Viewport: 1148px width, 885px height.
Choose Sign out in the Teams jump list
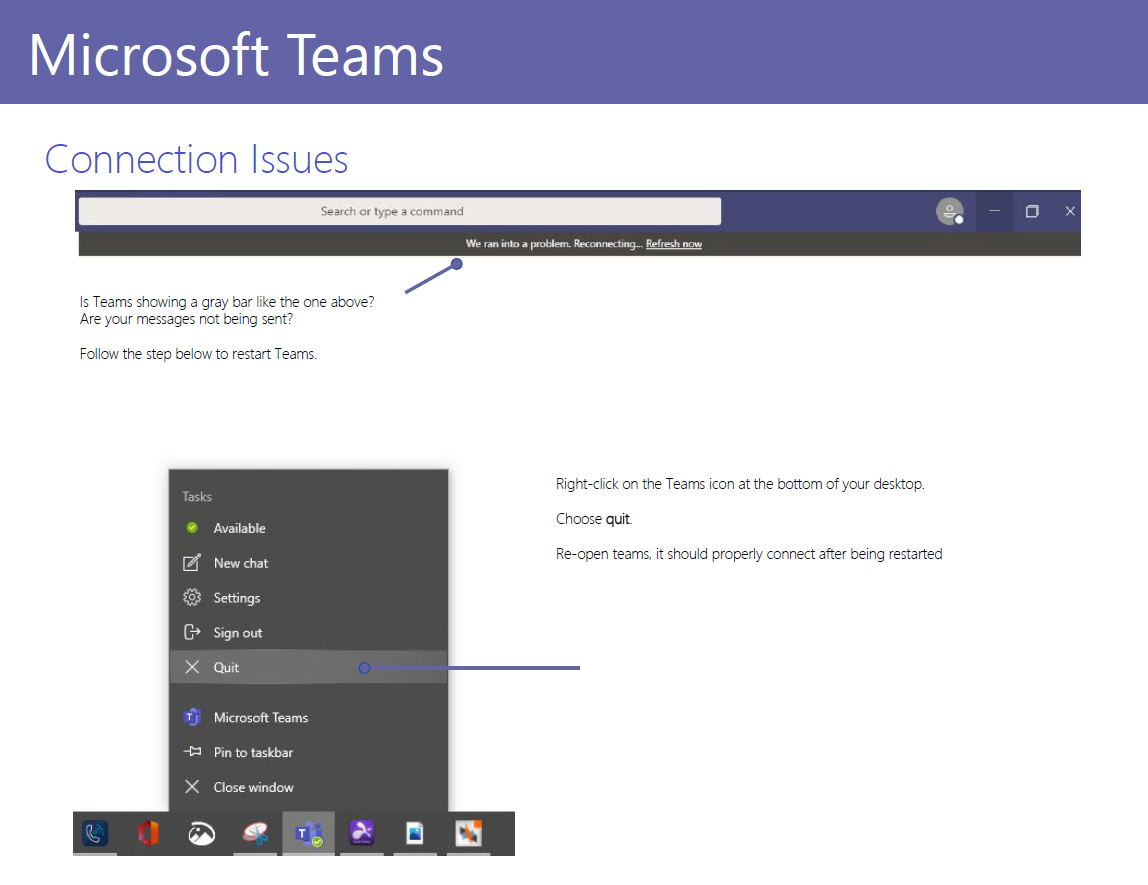[x=308, y=632]
